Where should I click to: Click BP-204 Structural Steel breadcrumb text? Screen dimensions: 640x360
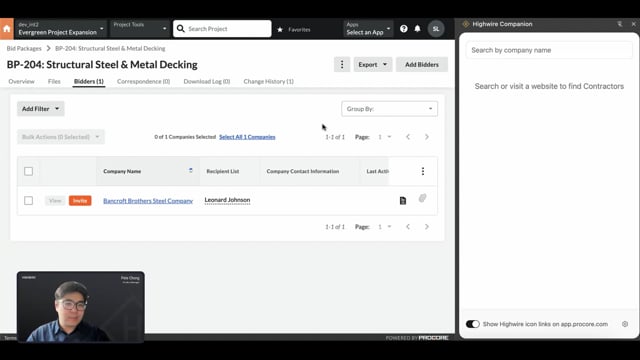110,48
